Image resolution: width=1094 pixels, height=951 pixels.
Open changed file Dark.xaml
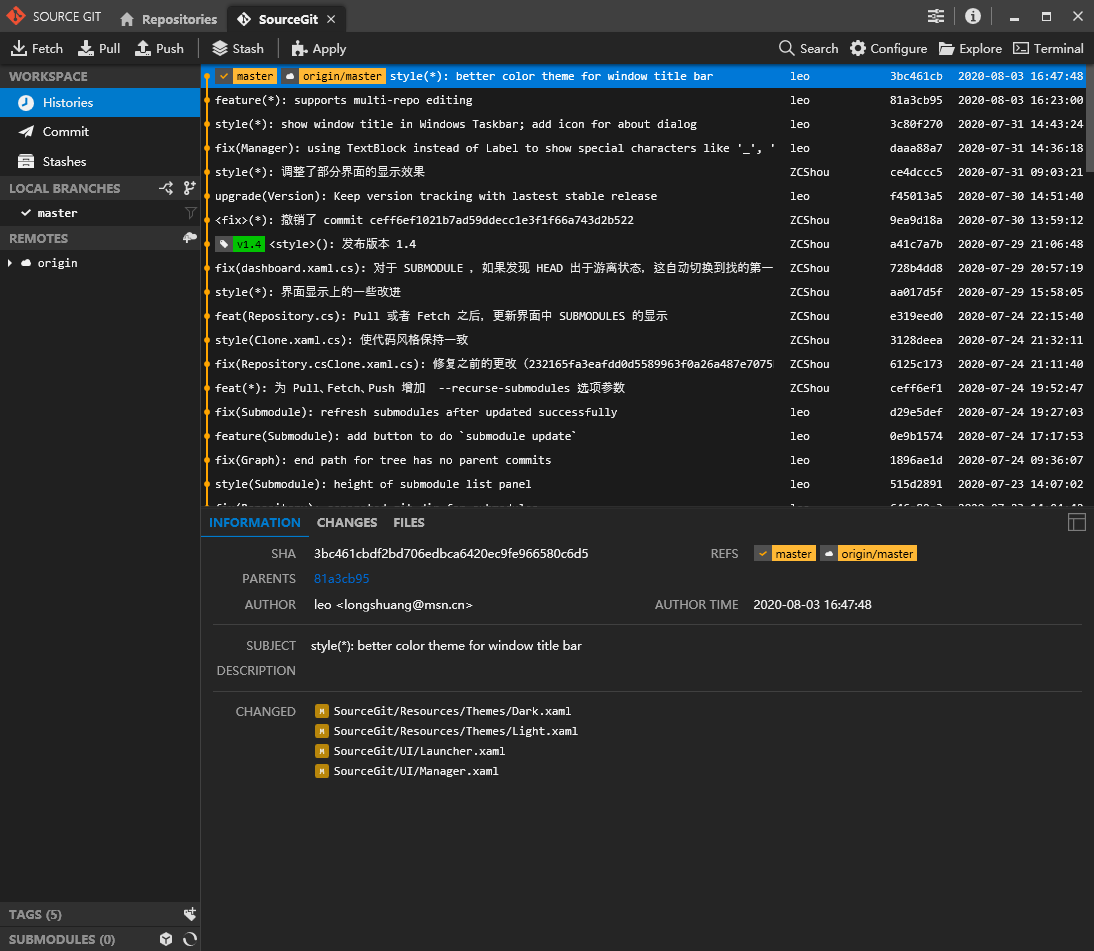click(x=451, y=711)
